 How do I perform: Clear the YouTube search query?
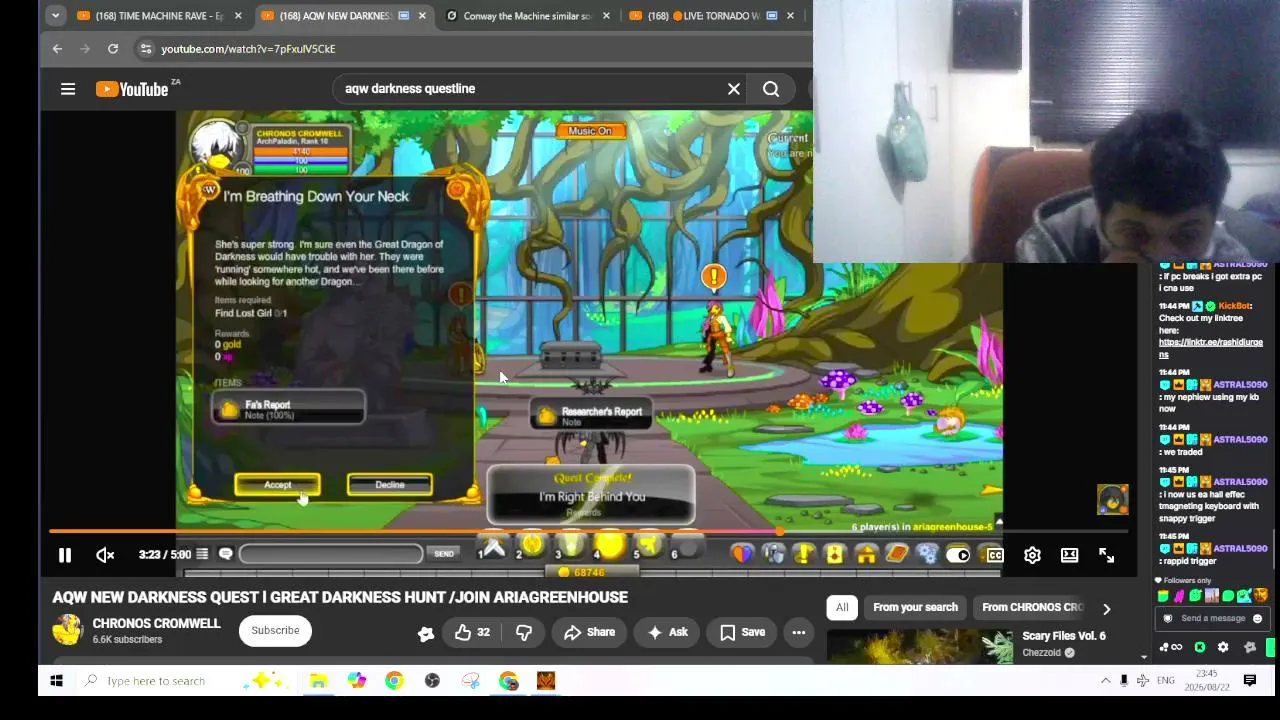click(x=734, y=89)
